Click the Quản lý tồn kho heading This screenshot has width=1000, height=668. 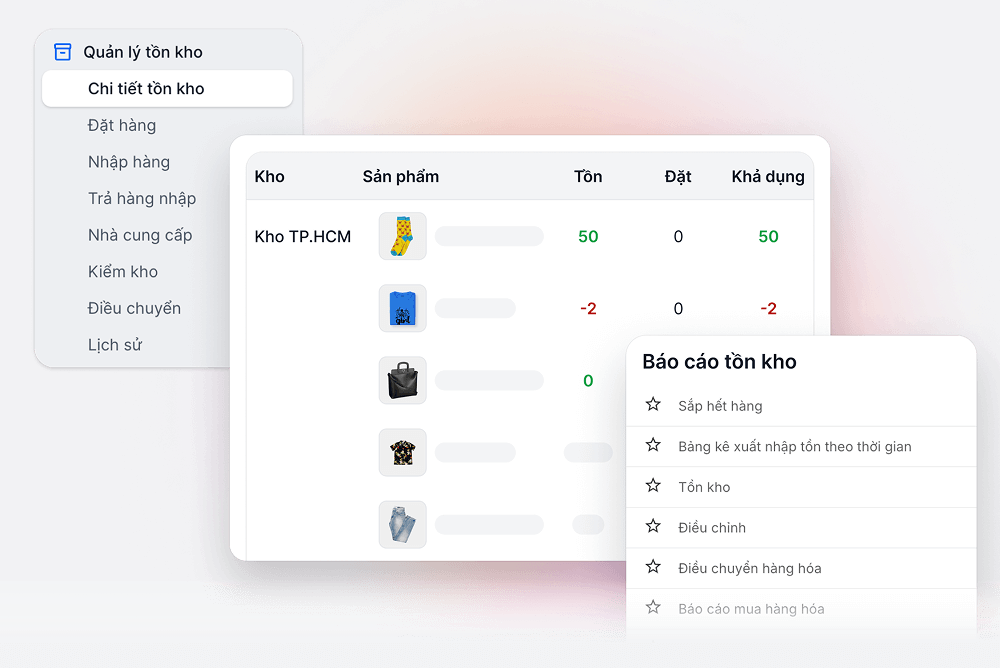pyautogui.click(x=143, y=52)
